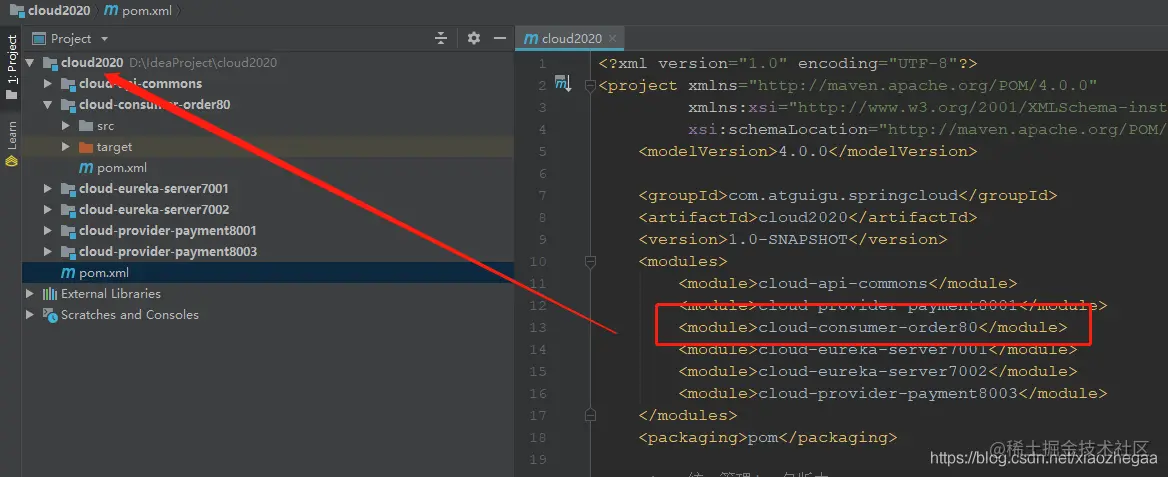
Task: Expand External Libraries node
Action: point(30,294)
